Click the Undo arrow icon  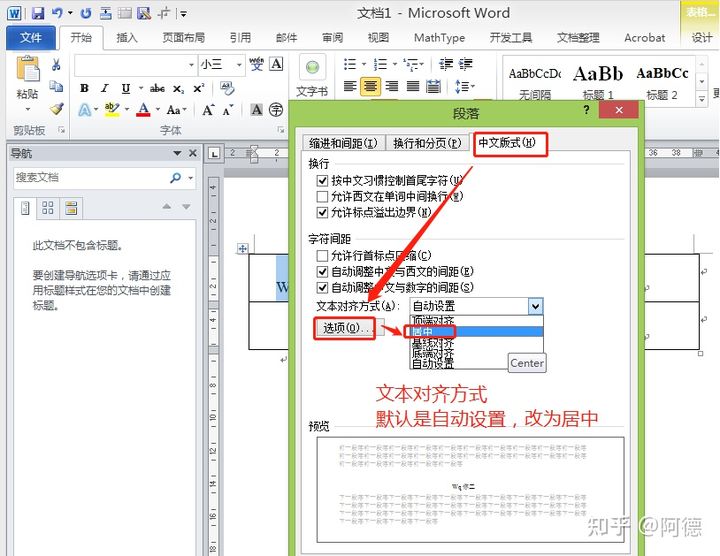coord(57,13)
